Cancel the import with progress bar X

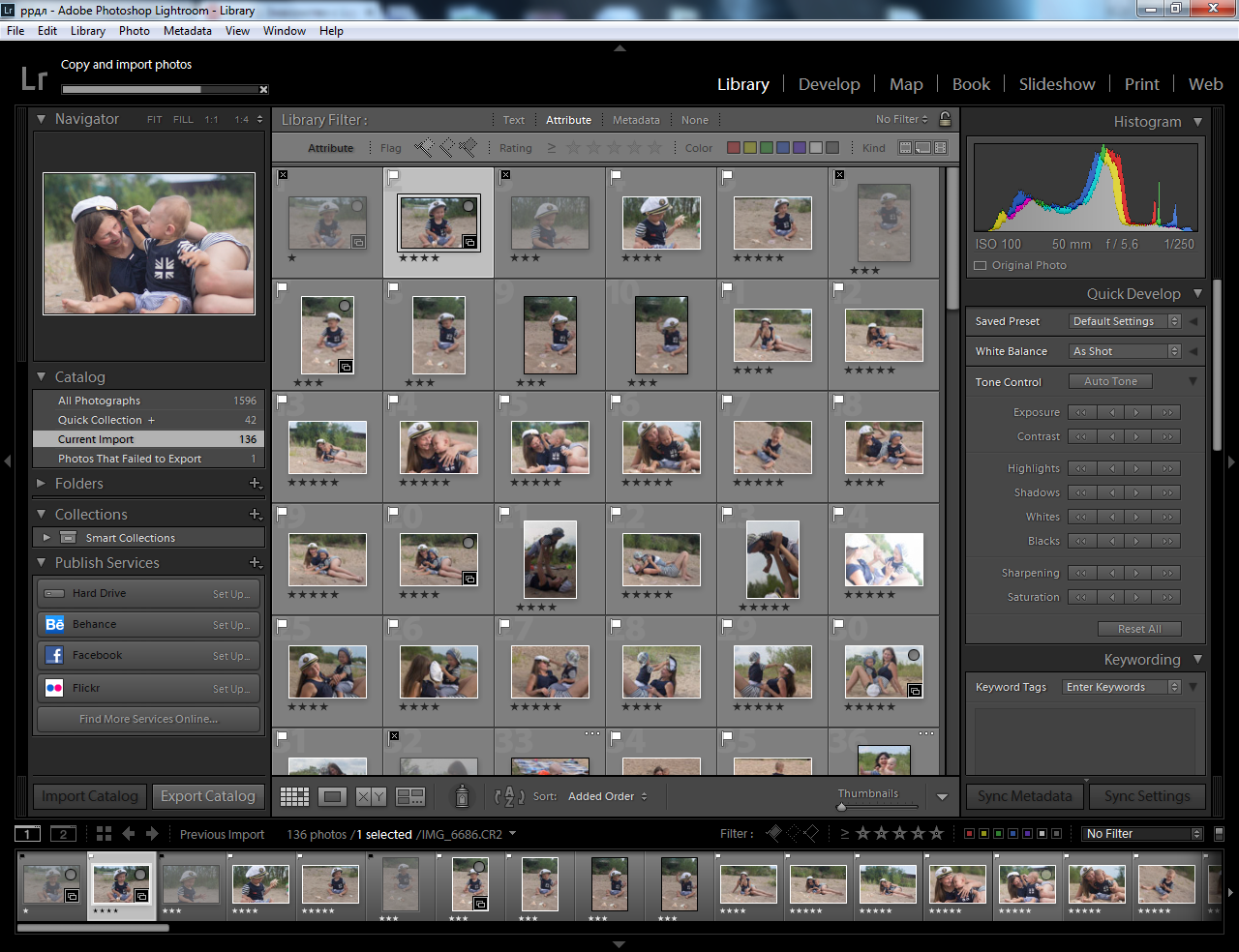point(263,90)
